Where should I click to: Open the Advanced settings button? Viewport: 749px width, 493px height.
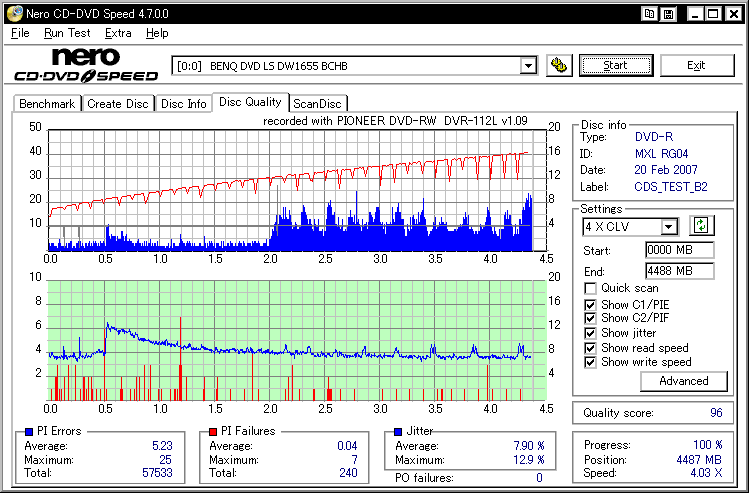684,381
